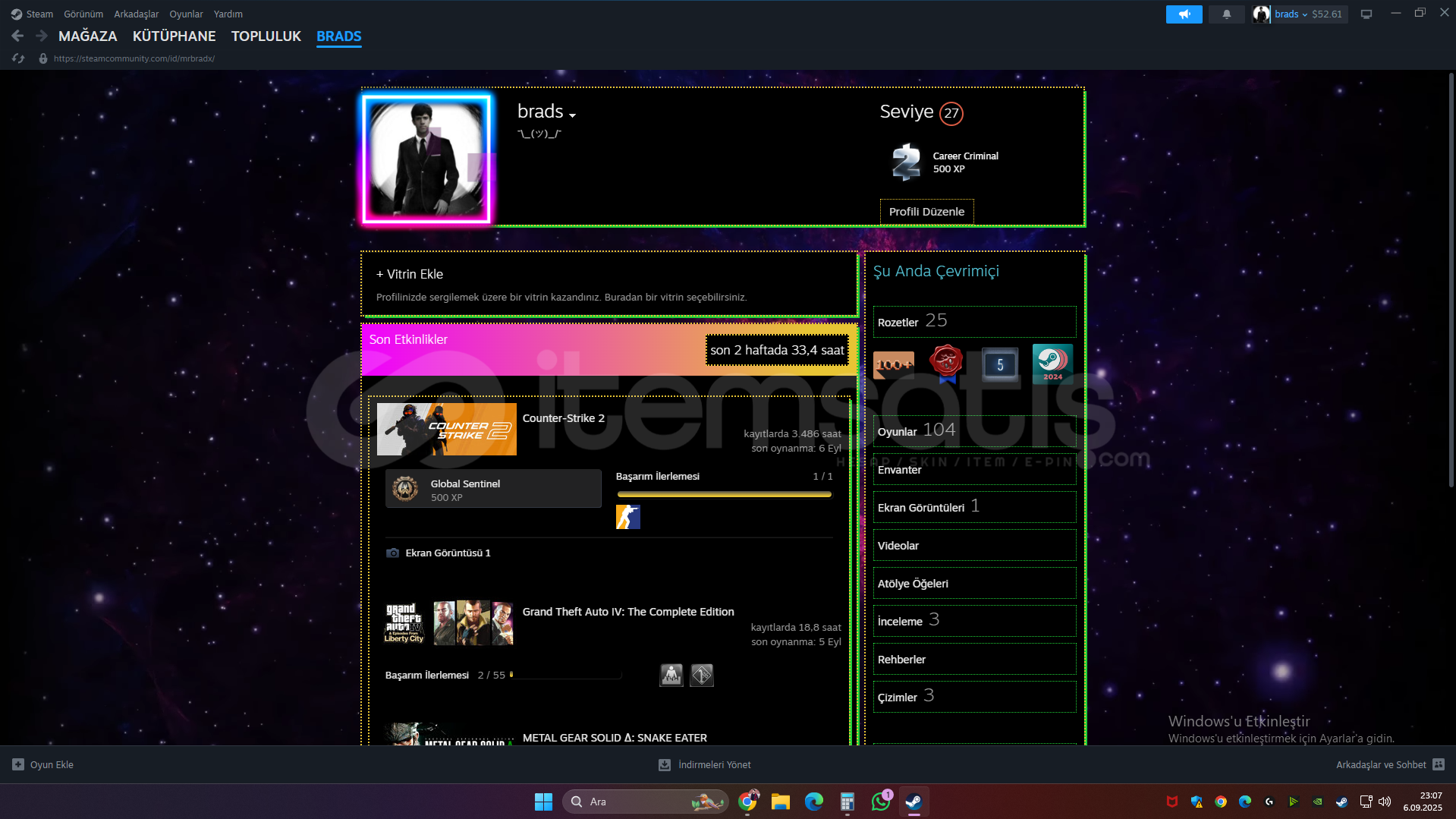This screenshot has width=1456, height=819.
Task: Open the profile avatar image
Action: [427, 159]
